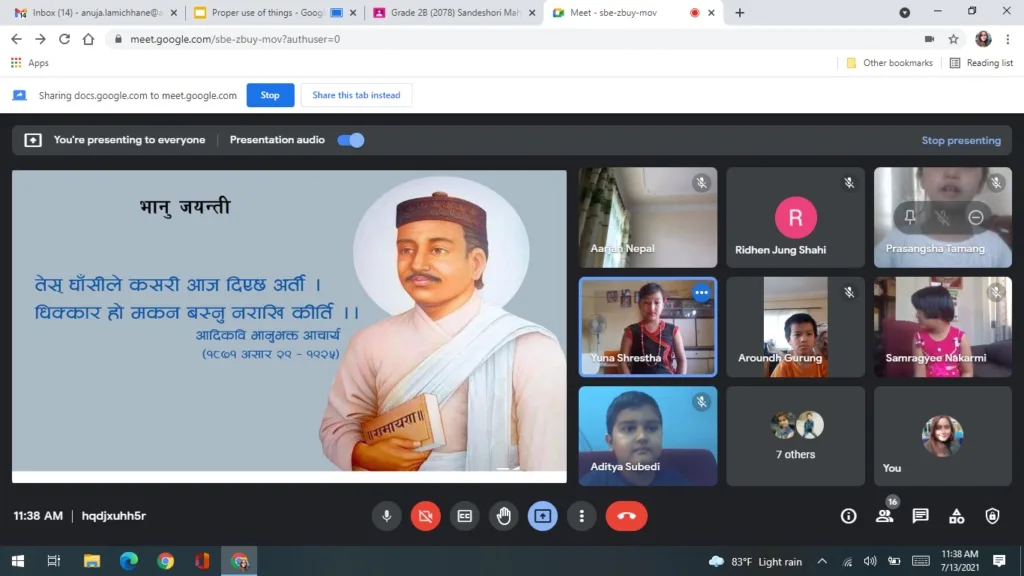This screenshot has width=1024, height=576.
Task: Click the browser address bar URL
Action: [x=235, y=39]
